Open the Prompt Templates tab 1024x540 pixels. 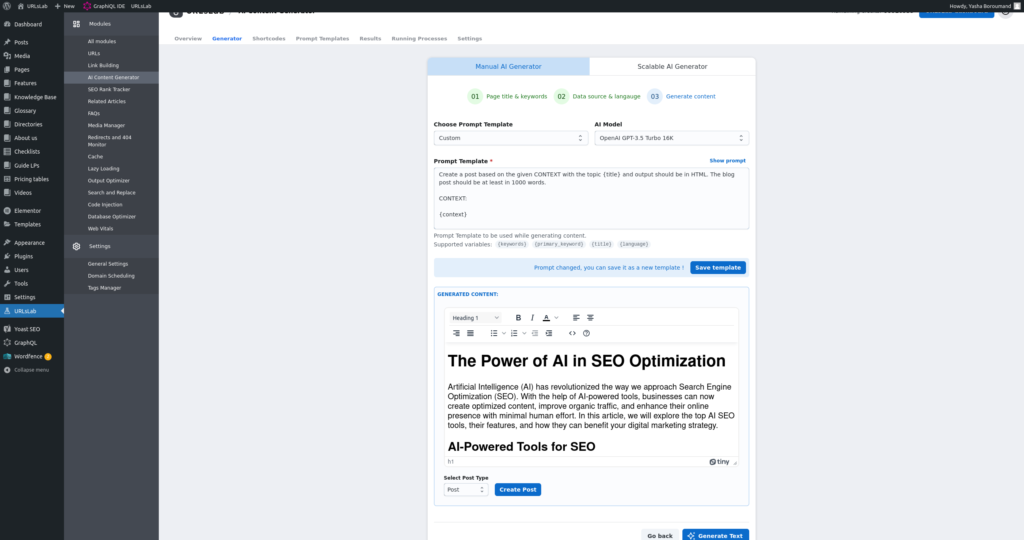[x=321, y=38]
